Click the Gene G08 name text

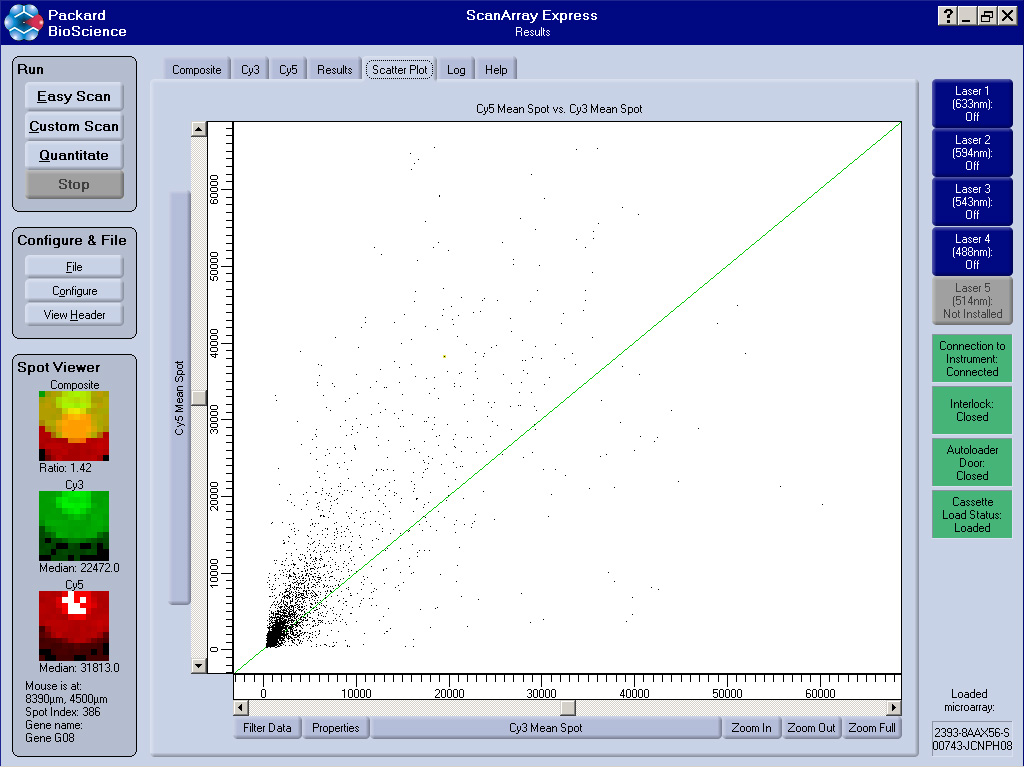50,738
